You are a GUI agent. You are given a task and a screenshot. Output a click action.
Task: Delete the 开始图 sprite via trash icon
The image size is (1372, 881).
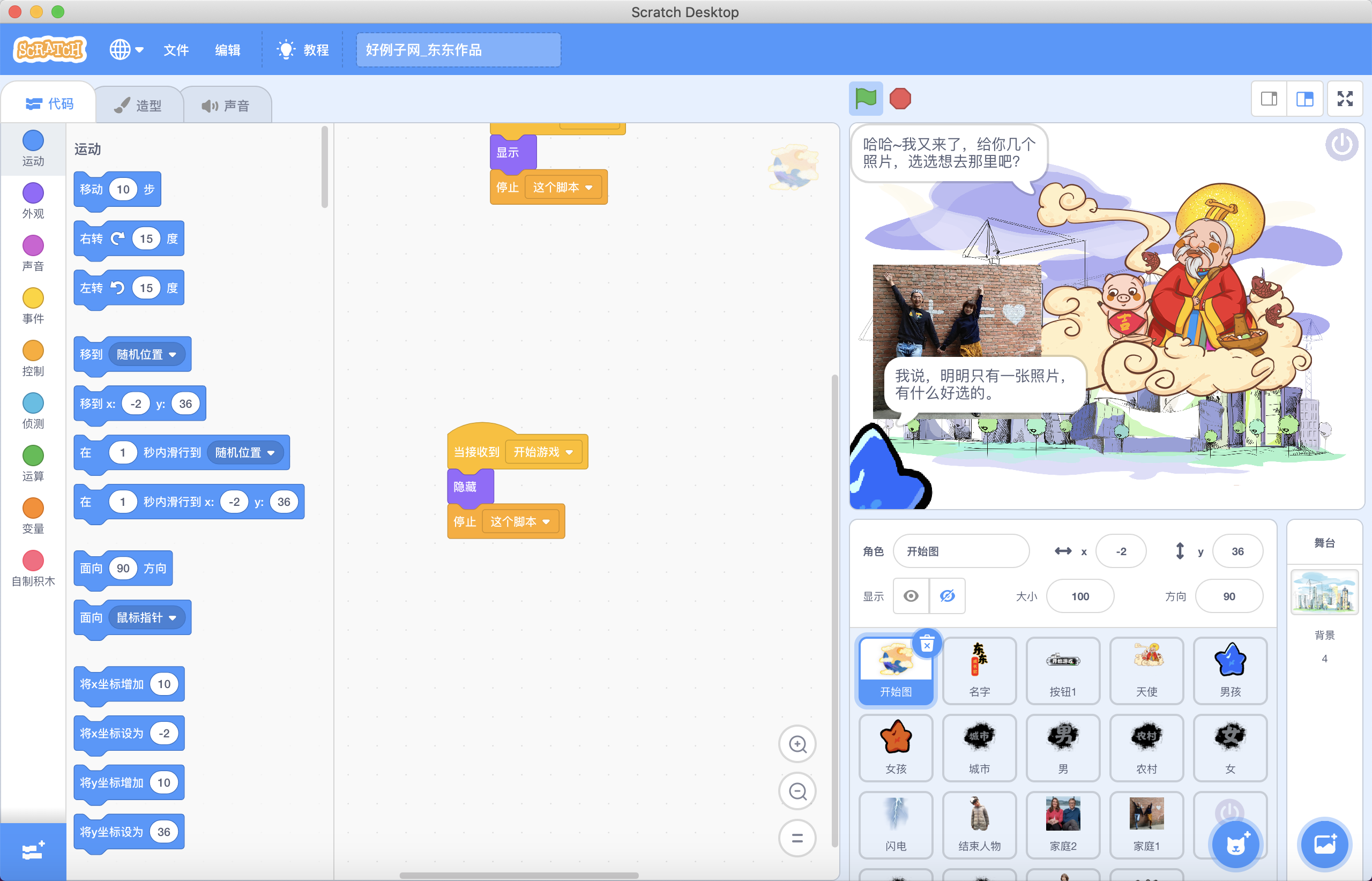(927, 644)
